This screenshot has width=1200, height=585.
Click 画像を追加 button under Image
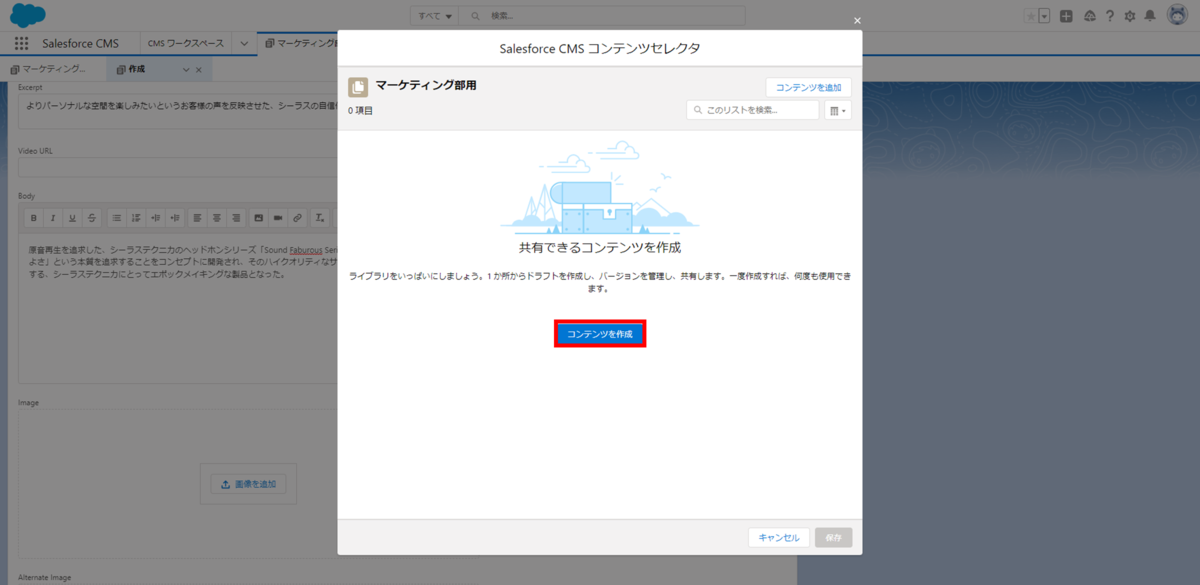pos(248,484)
